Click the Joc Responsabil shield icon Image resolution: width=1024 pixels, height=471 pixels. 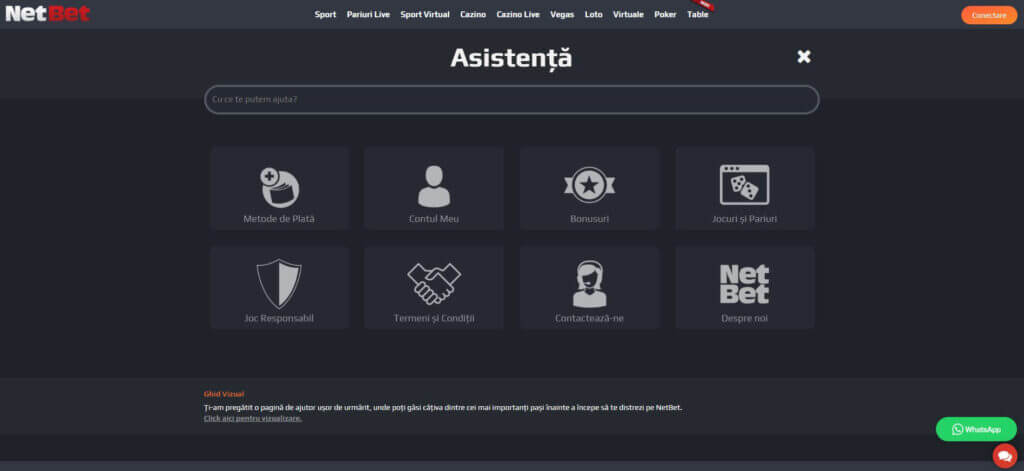pos(279,284)
